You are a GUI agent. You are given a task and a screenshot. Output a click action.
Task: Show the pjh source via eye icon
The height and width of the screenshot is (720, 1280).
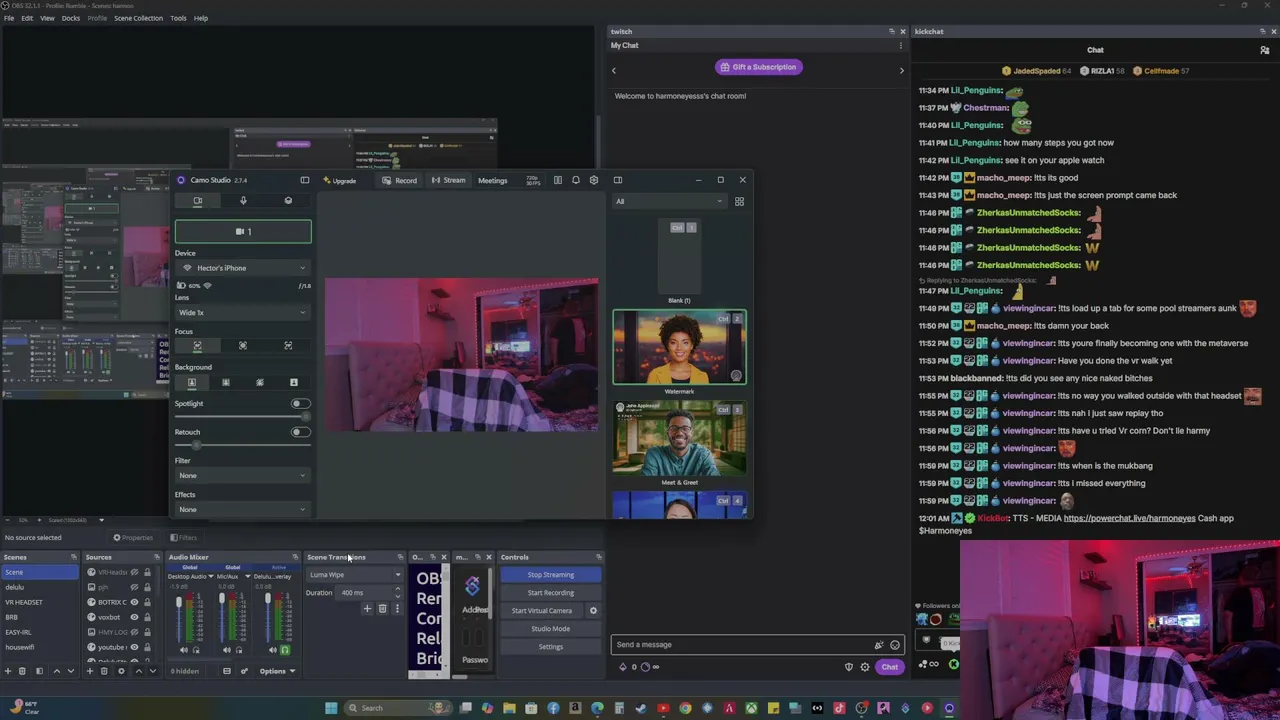pyautogui.click(x=134, y=587)
